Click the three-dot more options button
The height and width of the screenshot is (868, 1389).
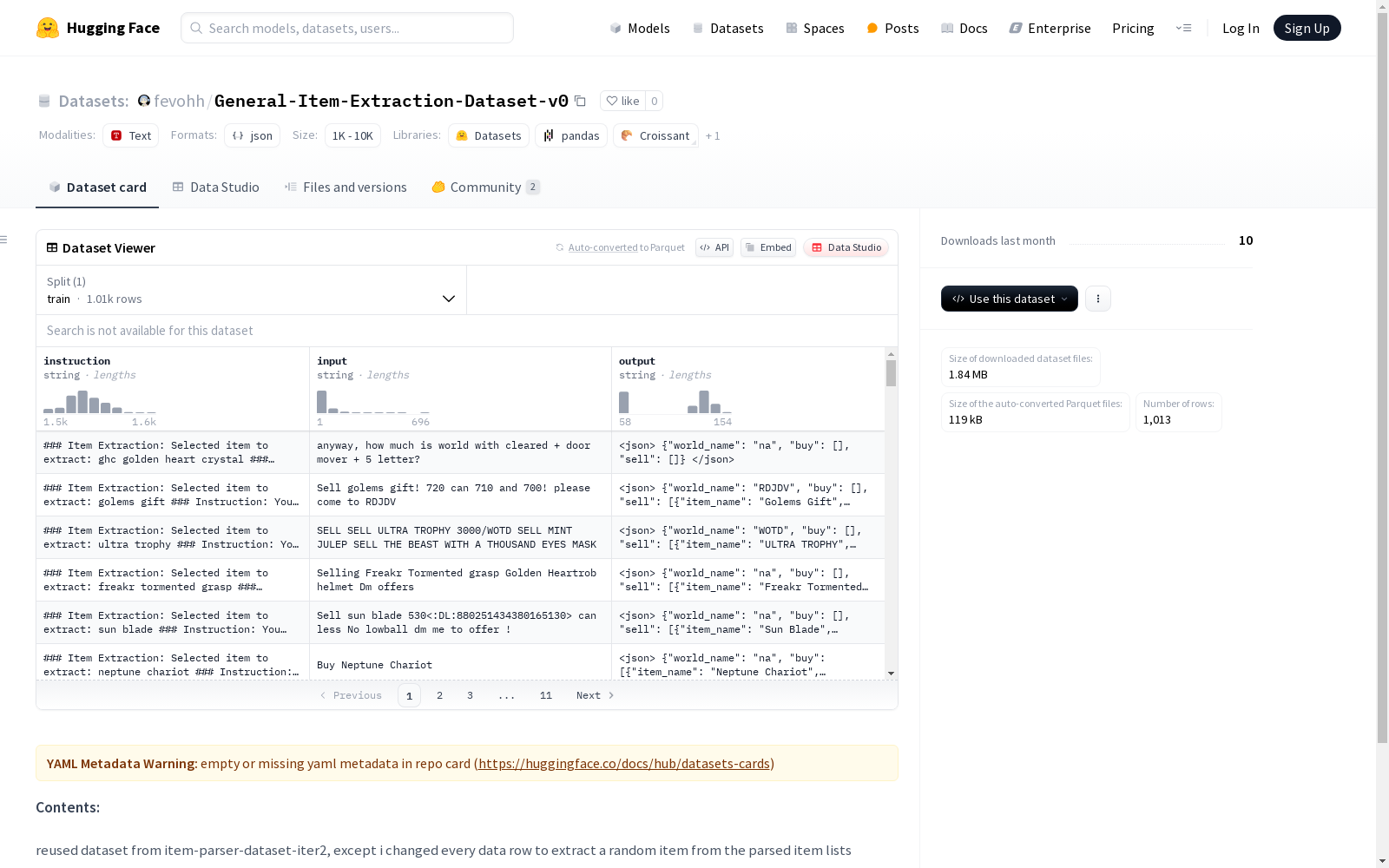[1098, 299]
